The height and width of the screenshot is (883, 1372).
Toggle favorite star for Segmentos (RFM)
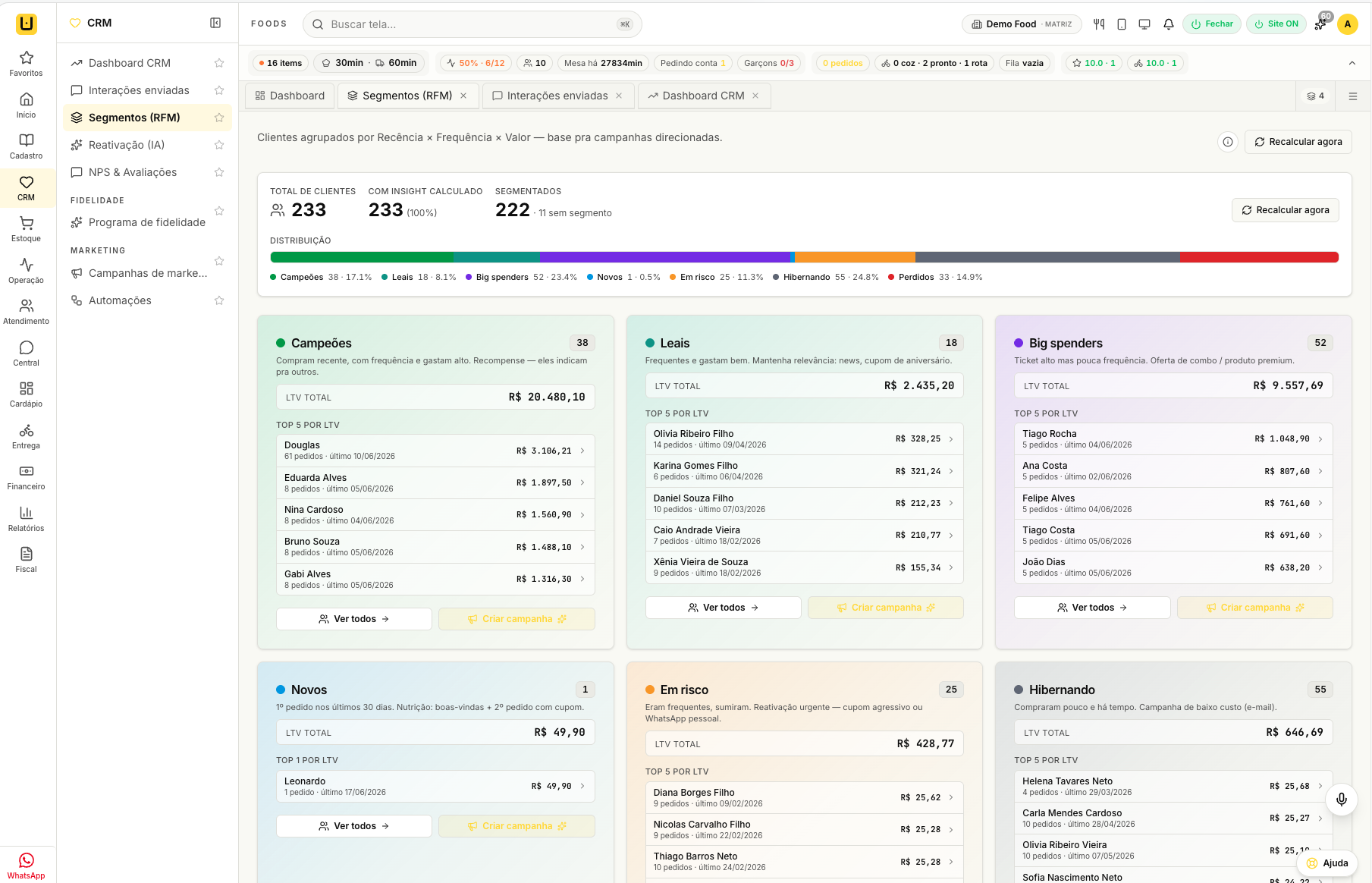tap(219, 118)
